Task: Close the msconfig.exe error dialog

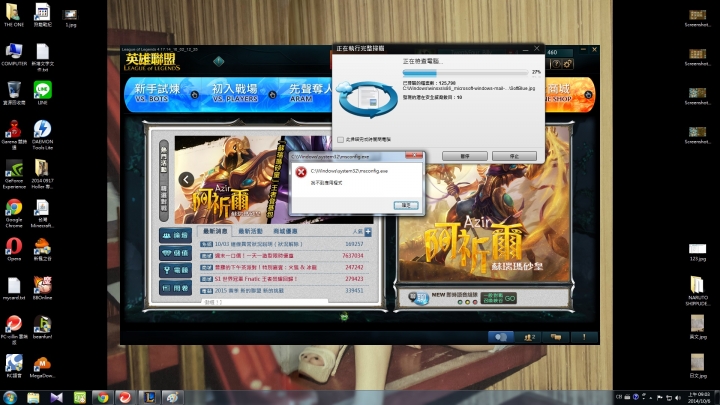Action: point(414,156)
